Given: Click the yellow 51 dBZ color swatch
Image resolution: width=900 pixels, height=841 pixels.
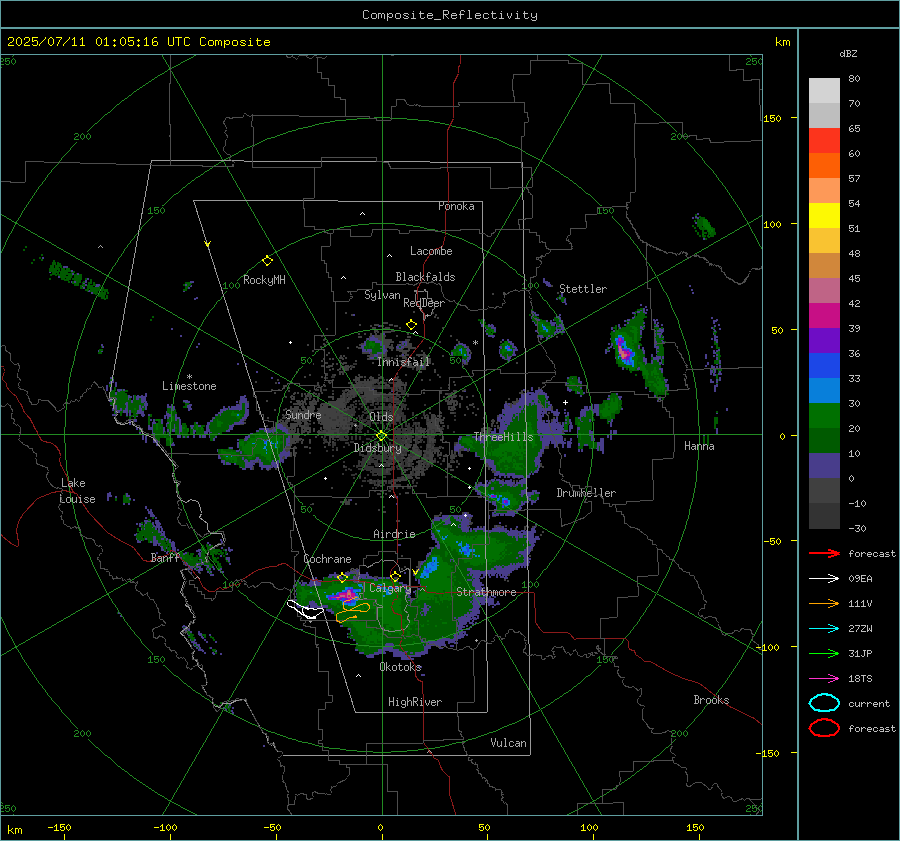Looking at the screenshot, I should pos(824,216).
